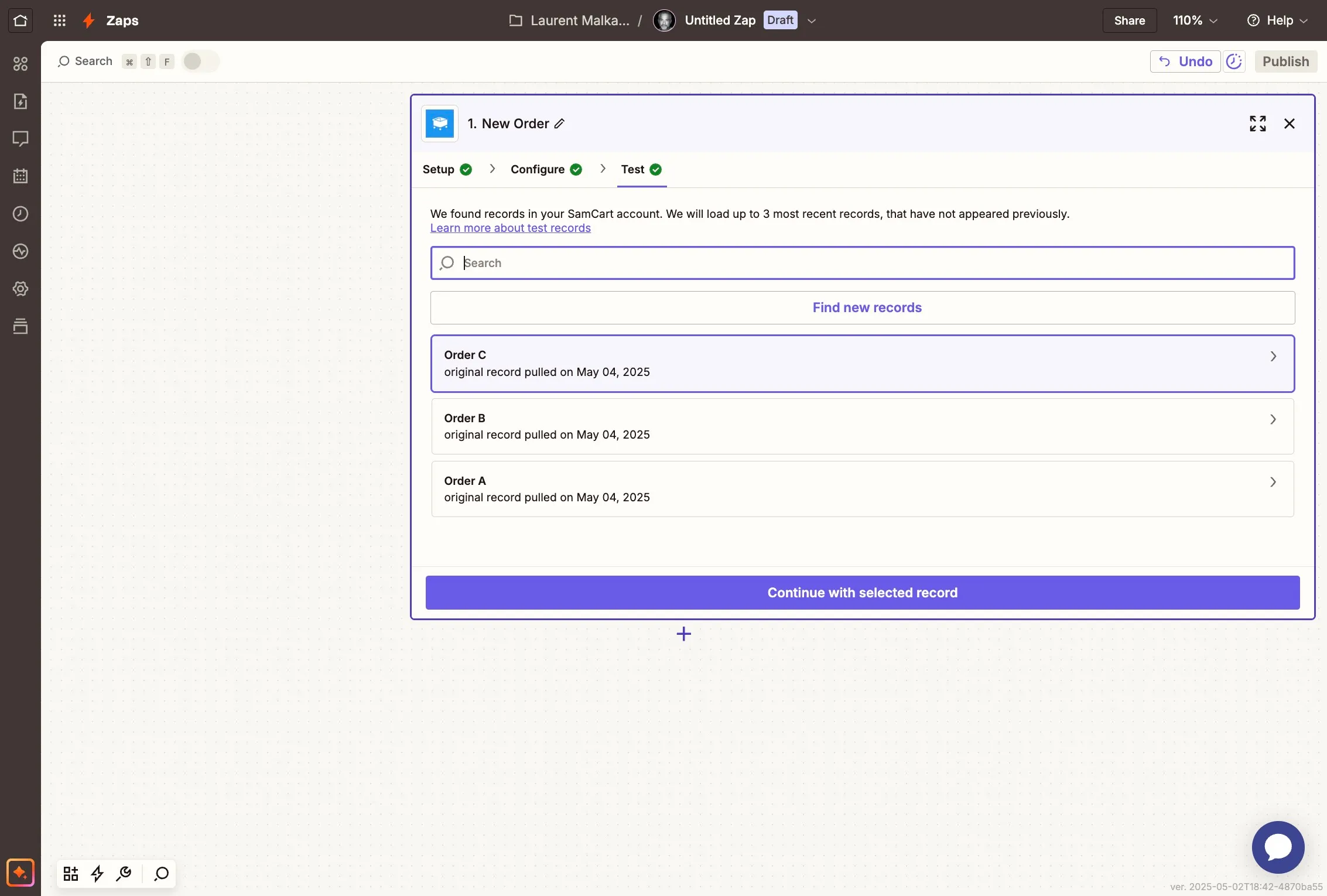The image size is (1327, 896).
Task: Open Laurent Malka... folder breadcrumb
Action: coord(580,20)
